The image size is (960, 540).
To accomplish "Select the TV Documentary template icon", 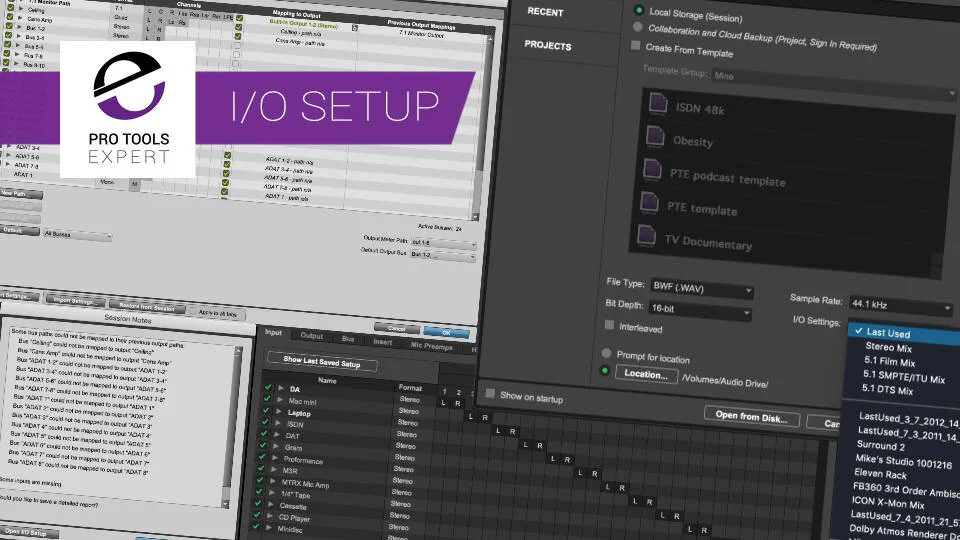I will pyautogui.click(x=646, y=236).
